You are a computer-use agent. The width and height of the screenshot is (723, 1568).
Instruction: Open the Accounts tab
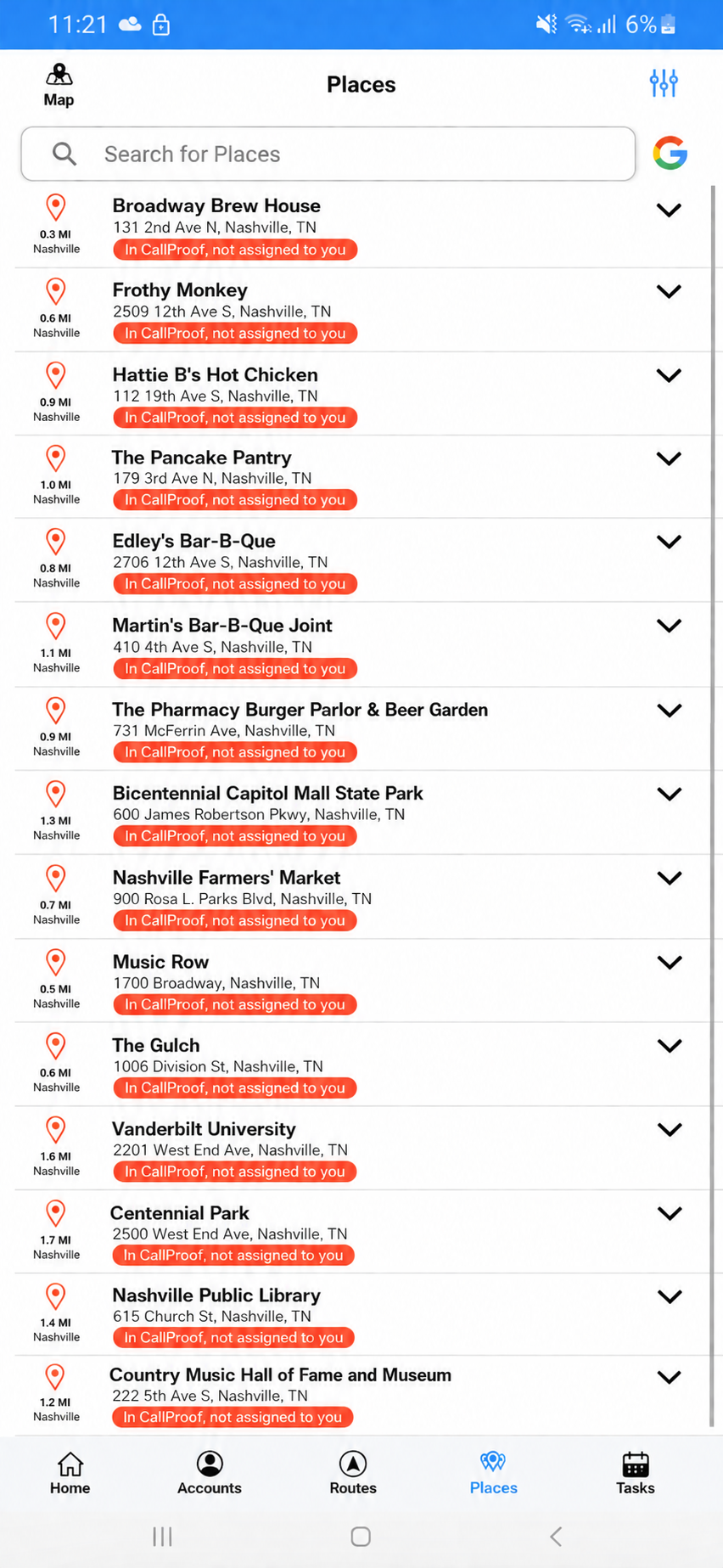click(210, 1474)
